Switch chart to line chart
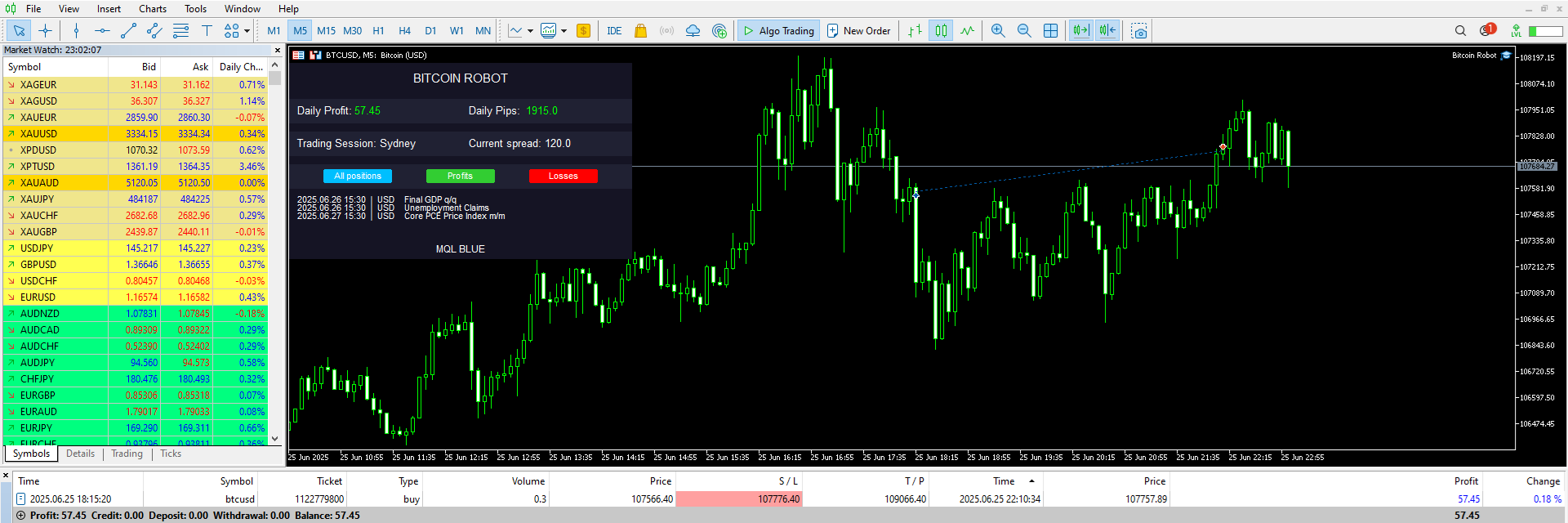The image size is (1568, 523). pyautogui.click(x=967, y=31)
